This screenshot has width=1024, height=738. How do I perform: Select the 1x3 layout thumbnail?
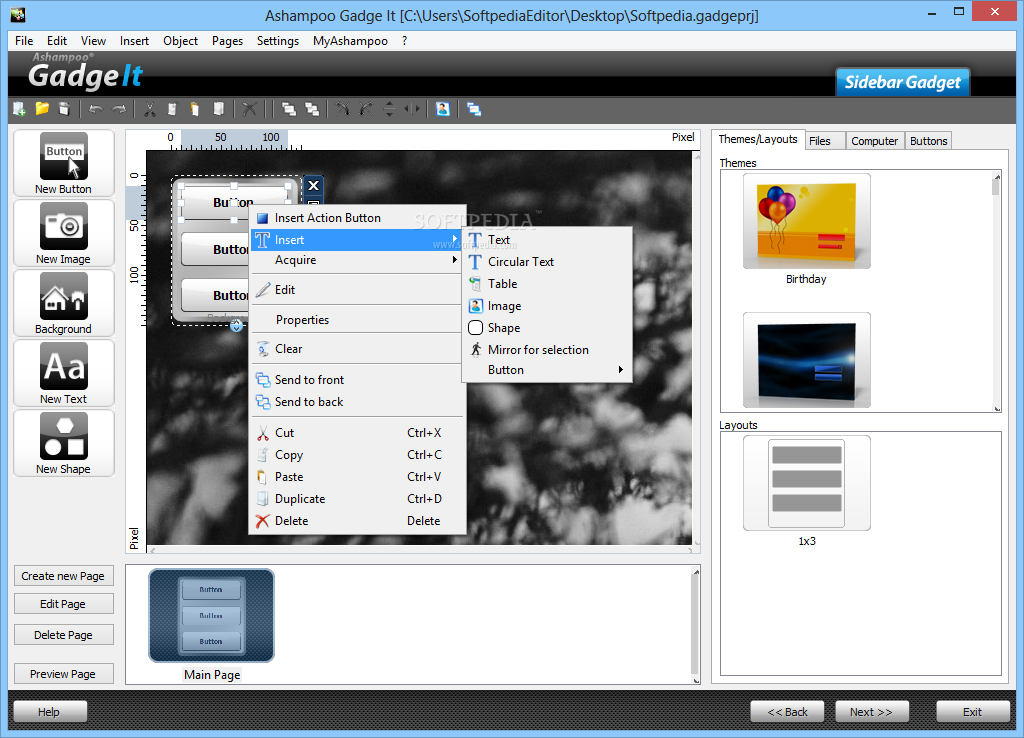click(807, 483)
